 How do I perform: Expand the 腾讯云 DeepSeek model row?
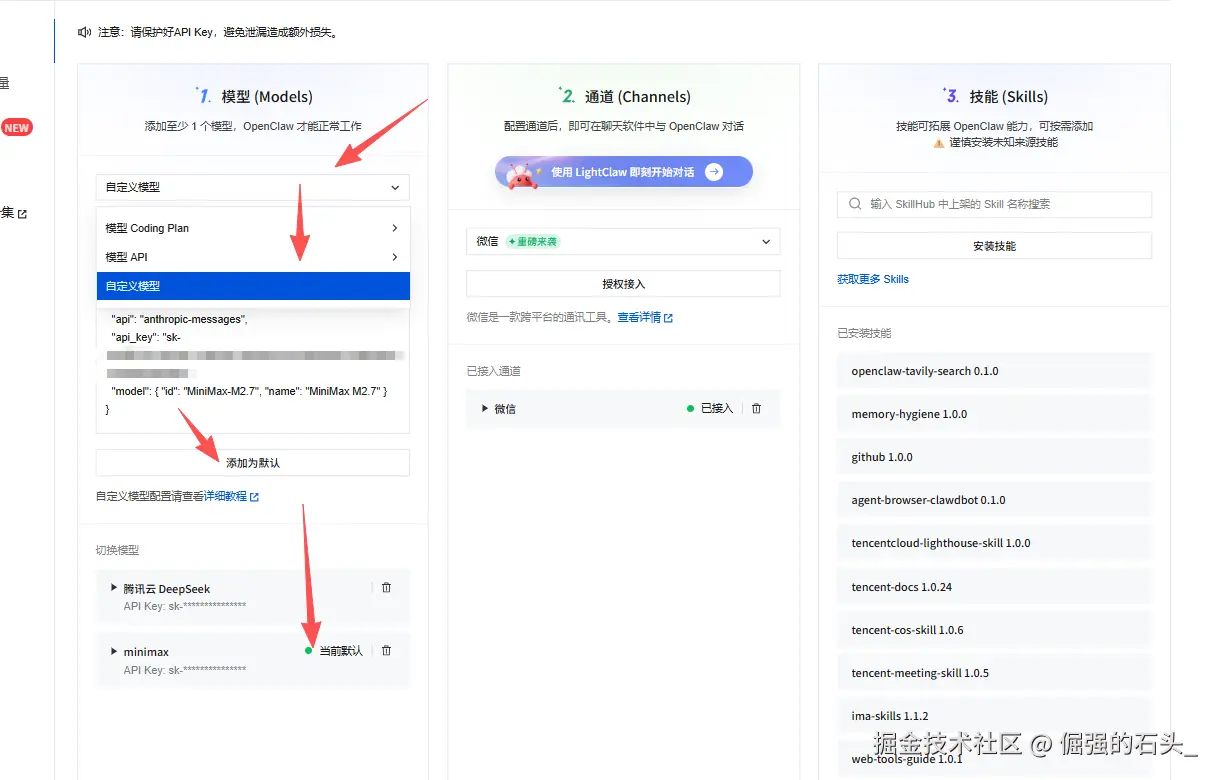[x=114, y=588]
